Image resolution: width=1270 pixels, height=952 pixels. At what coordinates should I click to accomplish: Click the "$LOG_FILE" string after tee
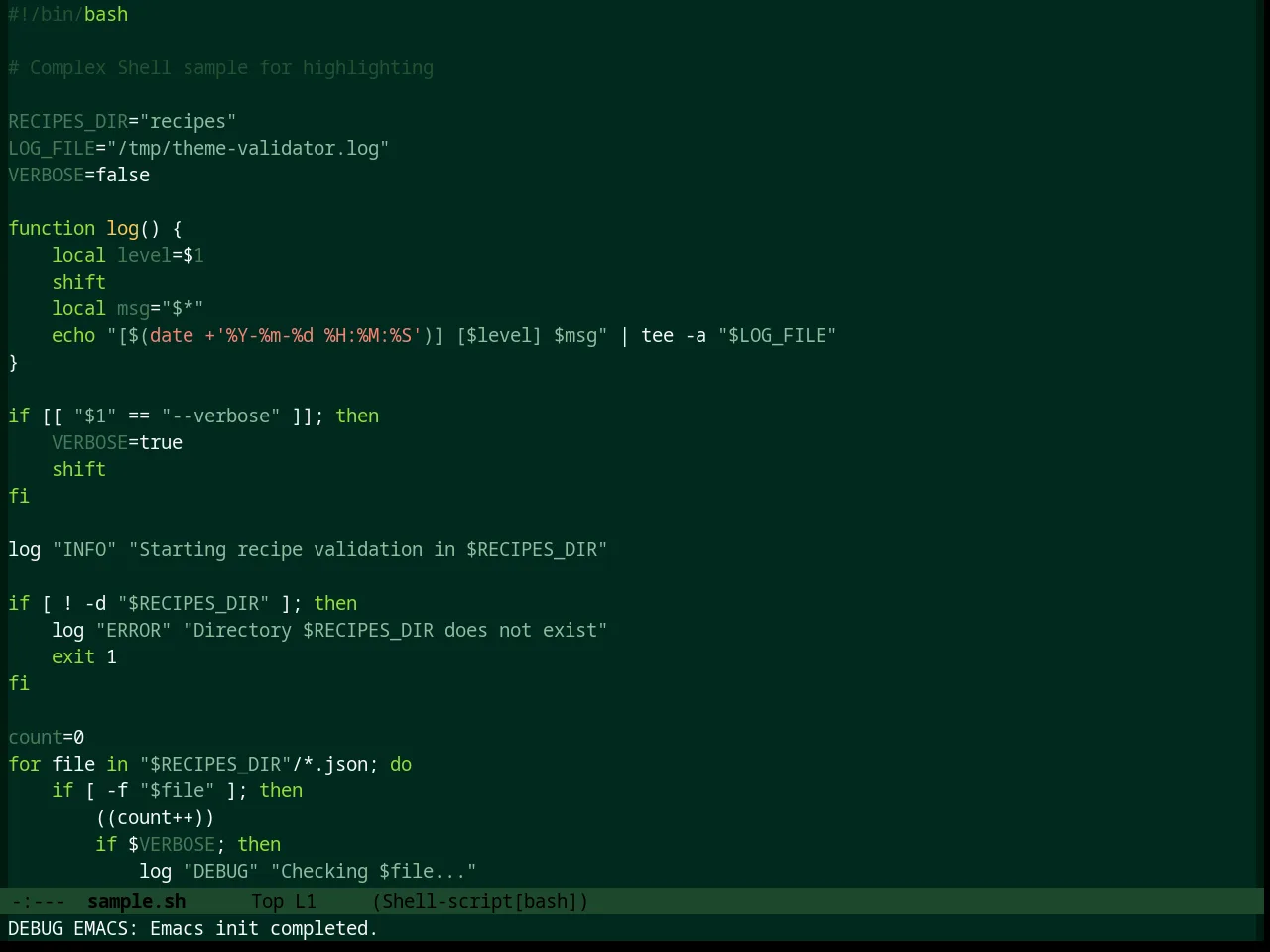pyautogui.click(x=777, y=335)
